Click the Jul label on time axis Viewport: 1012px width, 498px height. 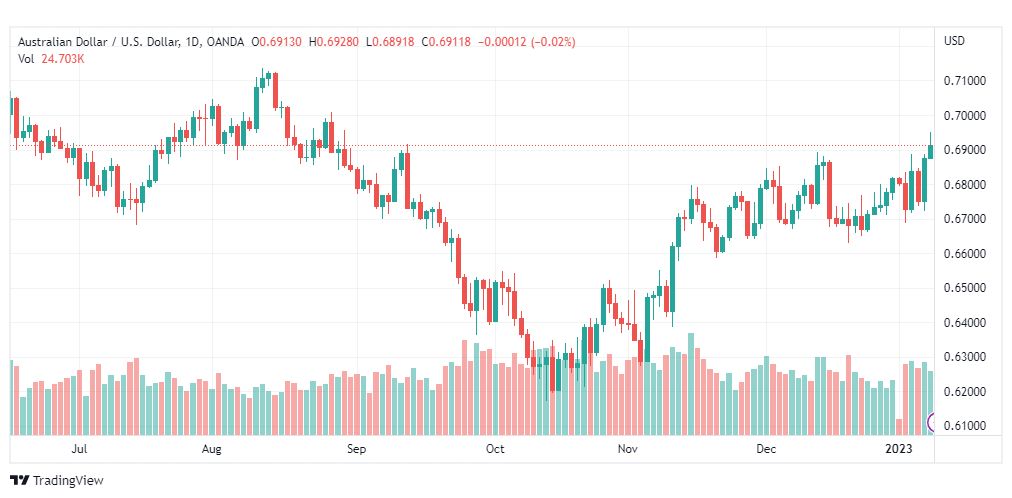point(80,450)
